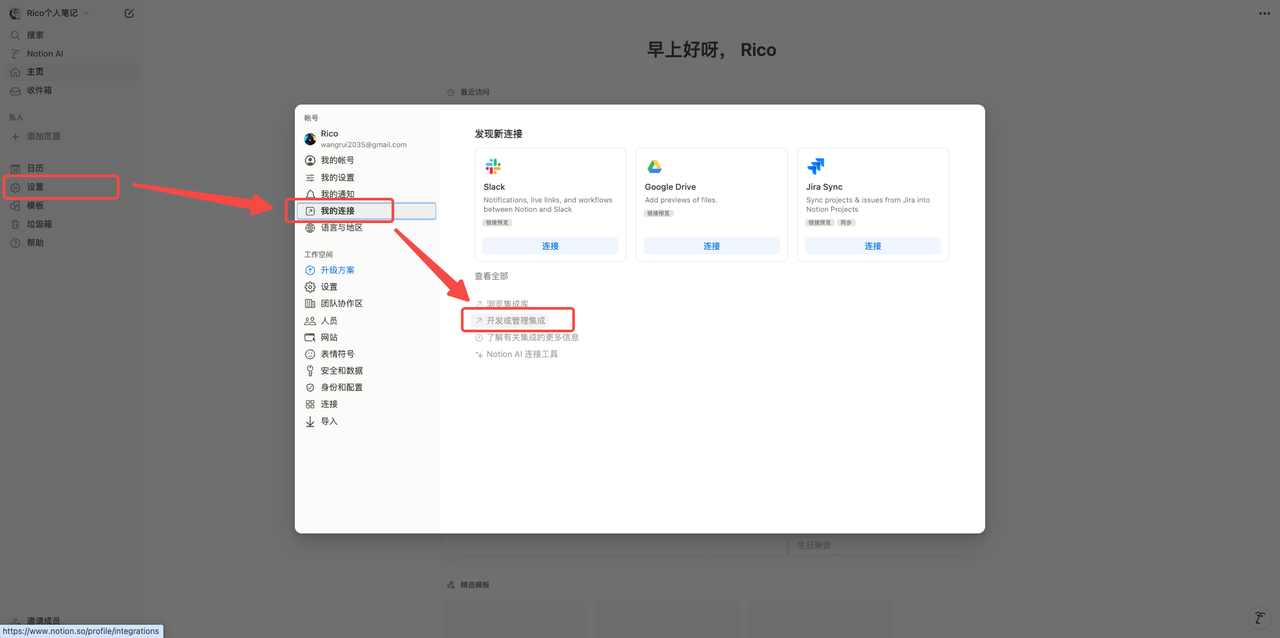Click 查看全部 to show all connections
Image resolution: width=1280 pixels, height=638 pixels.
point(491,276)
